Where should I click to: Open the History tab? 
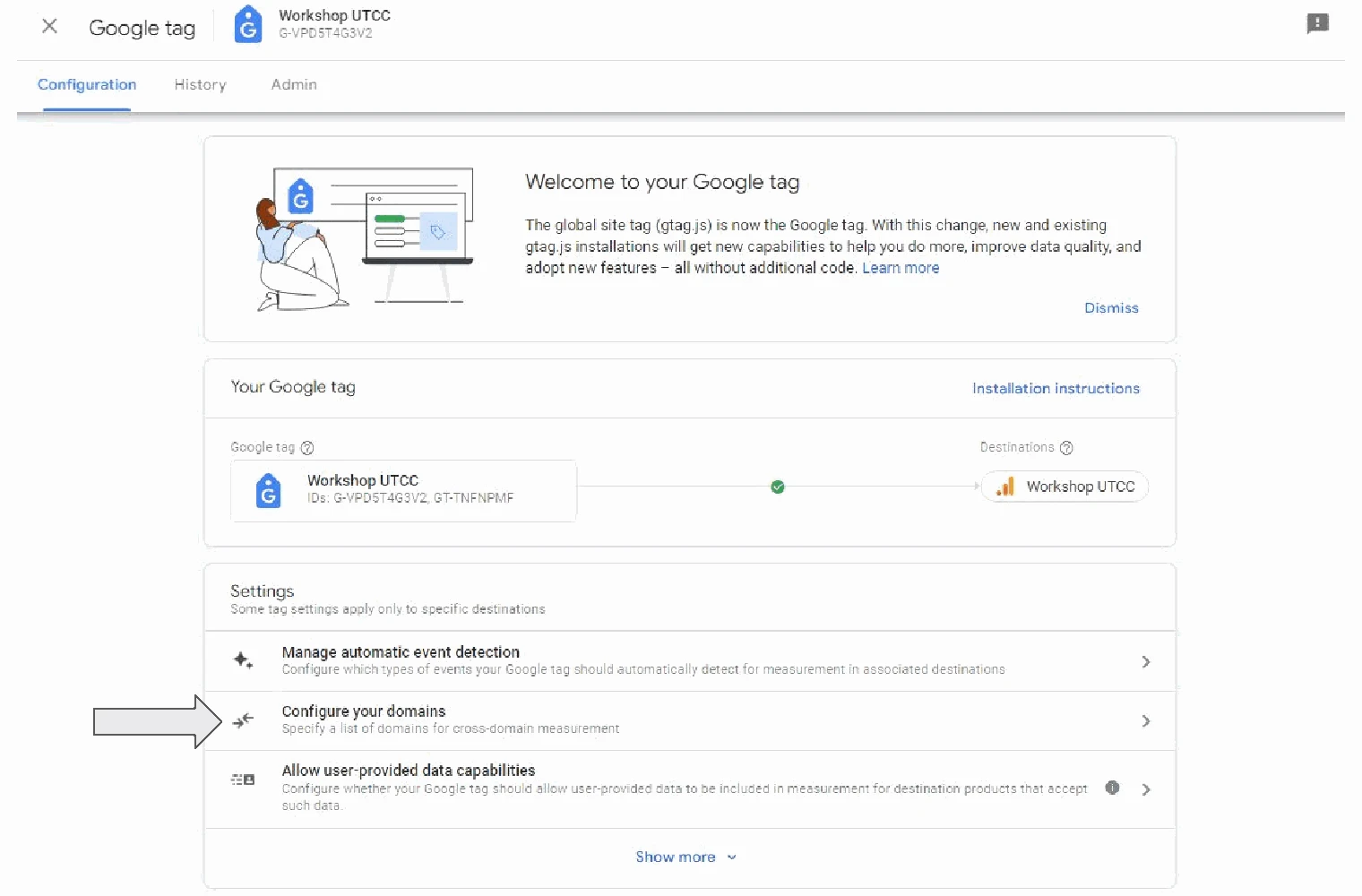click(200, 84)
